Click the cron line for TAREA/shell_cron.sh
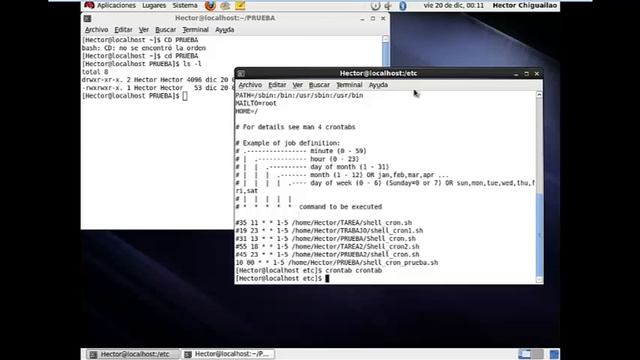640x360 pixels. pyautogui.click(x=324, y=223)
